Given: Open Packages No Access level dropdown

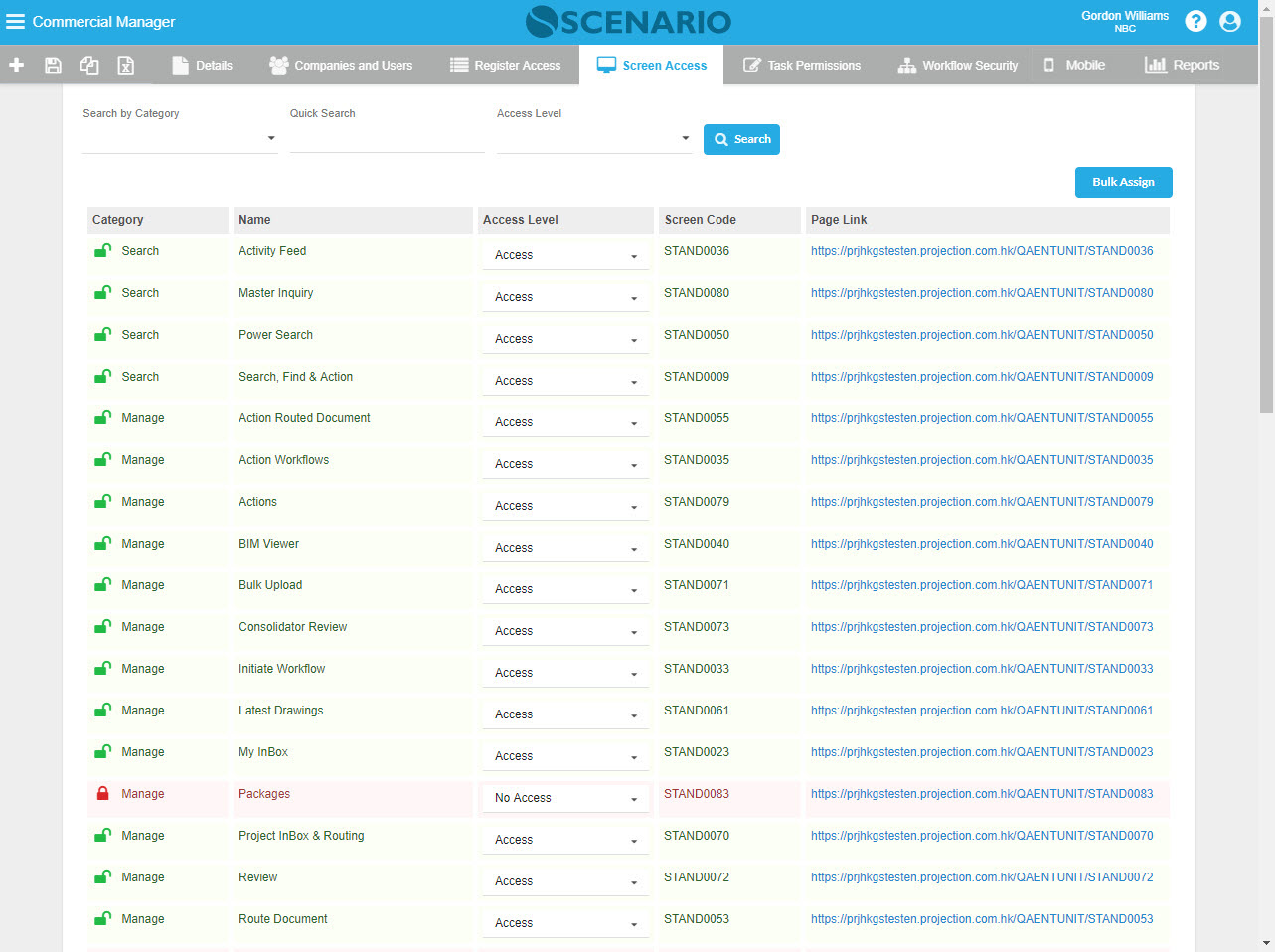Looking at the screenshot, I should (x=565, y=798).
